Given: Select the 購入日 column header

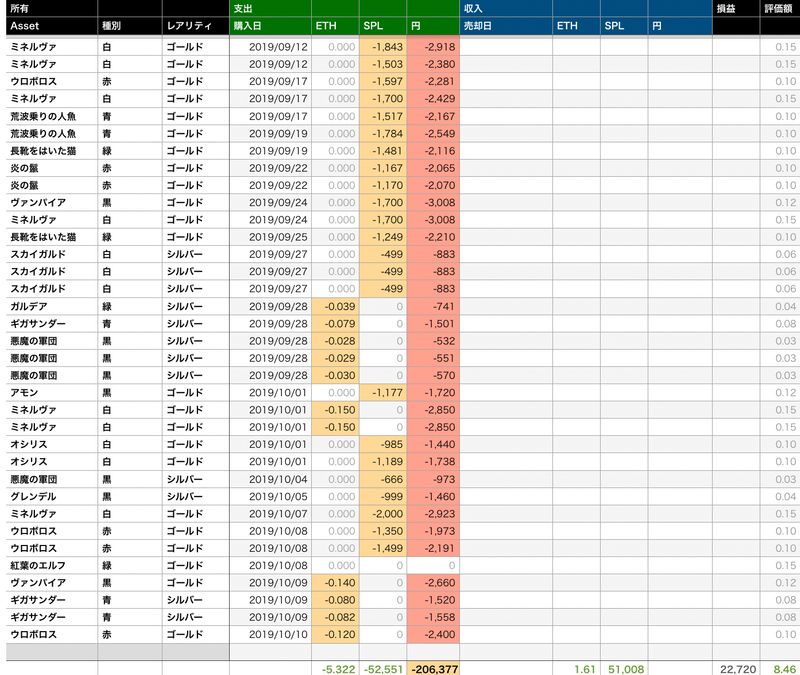Looking at the screenshot, I should tap(250, 27).
